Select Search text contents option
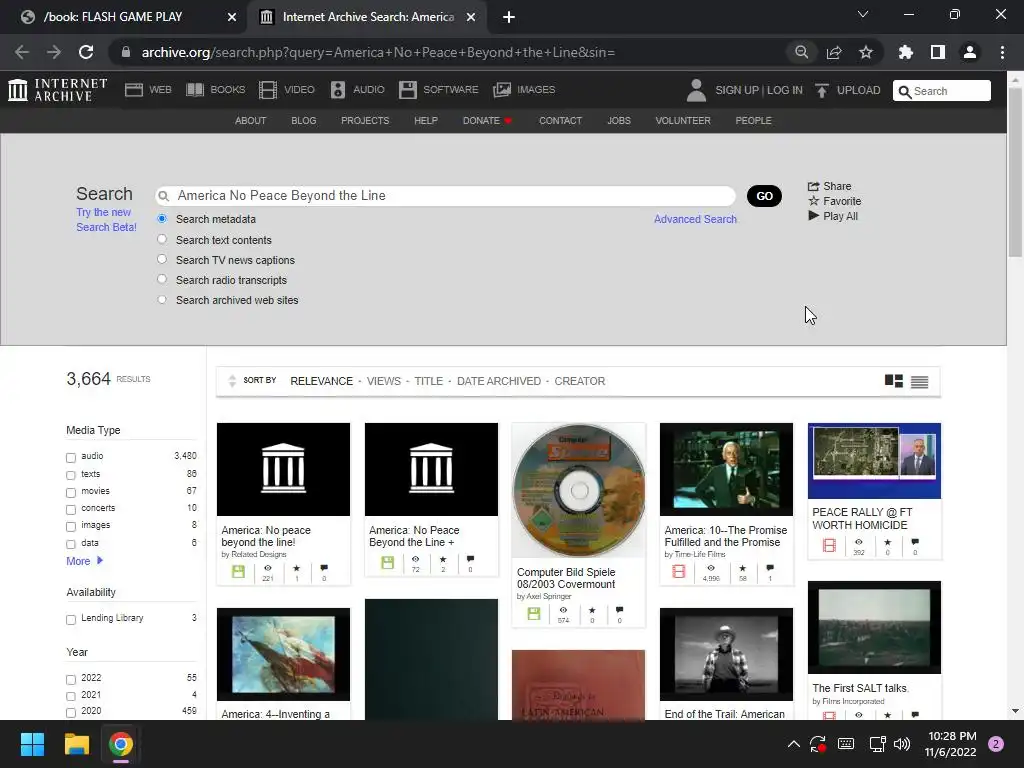The width and height of the screenshot is (1024, 768). tap(162, 239)
